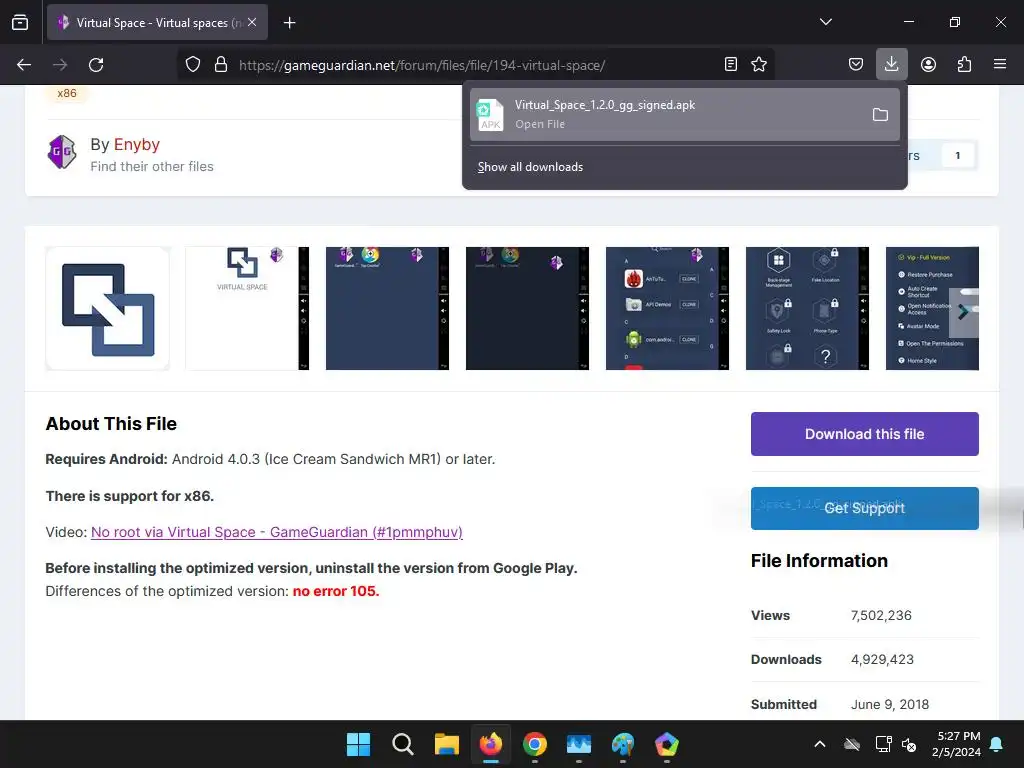Go back to the previous page
Image resolution: width=1024 pixels, height=768 pixels.
pyautogui.click(x=24, y=65)
